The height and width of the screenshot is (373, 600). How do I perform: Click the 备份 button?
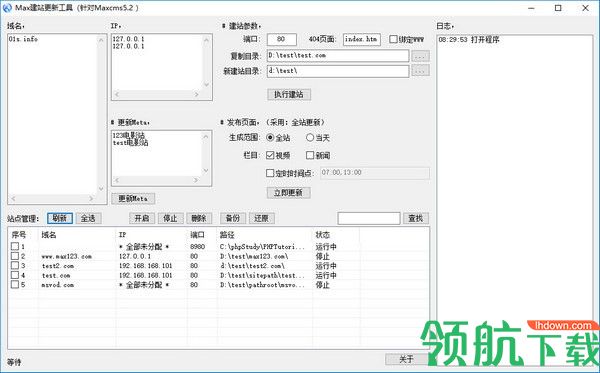pyautogui.click(x=233, y=218)
